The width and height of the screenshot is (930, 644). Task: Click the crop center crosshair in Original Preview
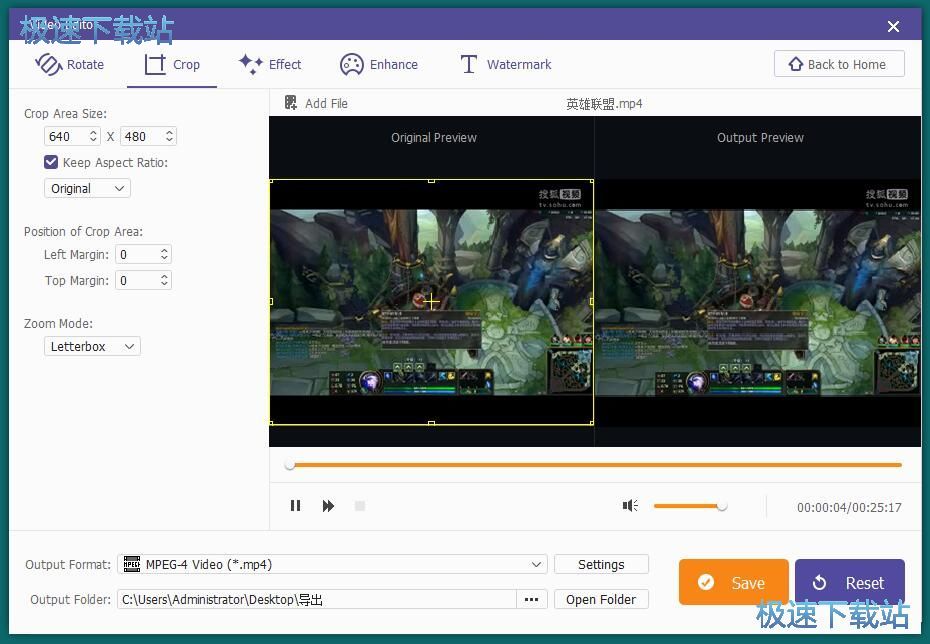tap(431, 301)
